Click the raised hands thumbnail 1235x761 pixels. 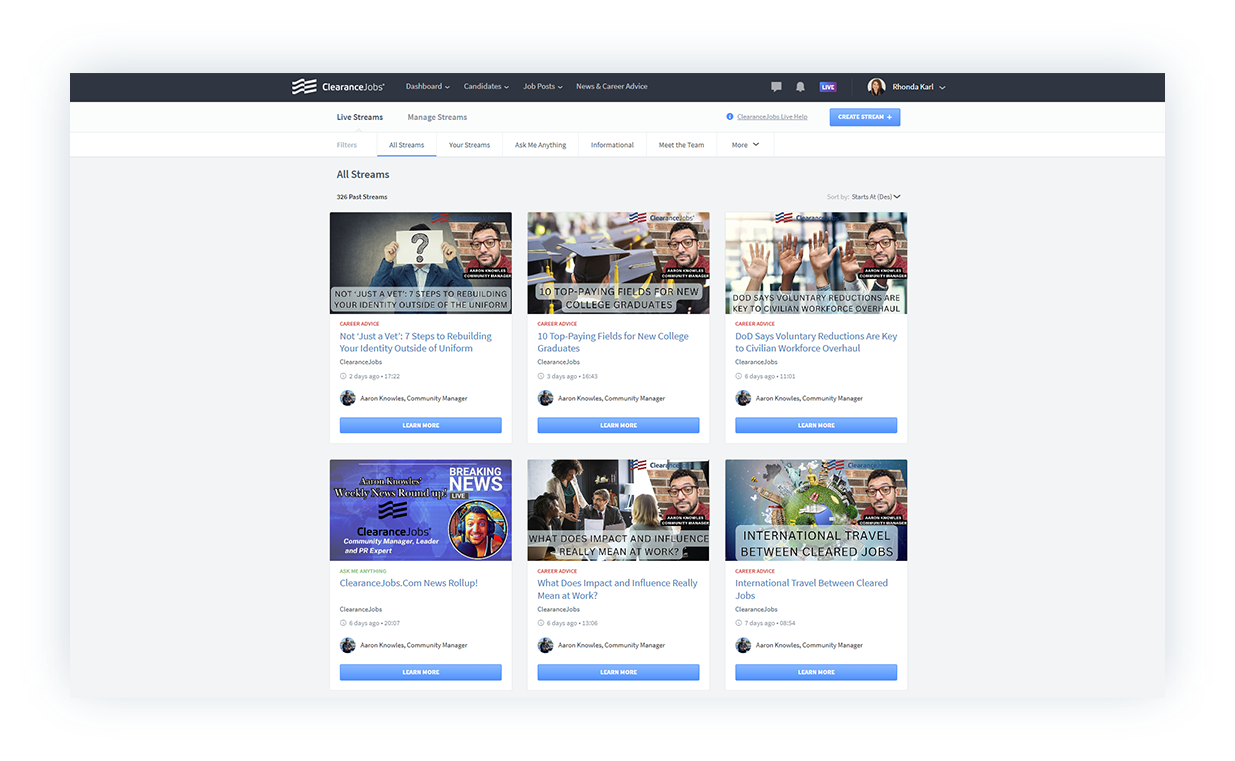click(x=816, y=263)
